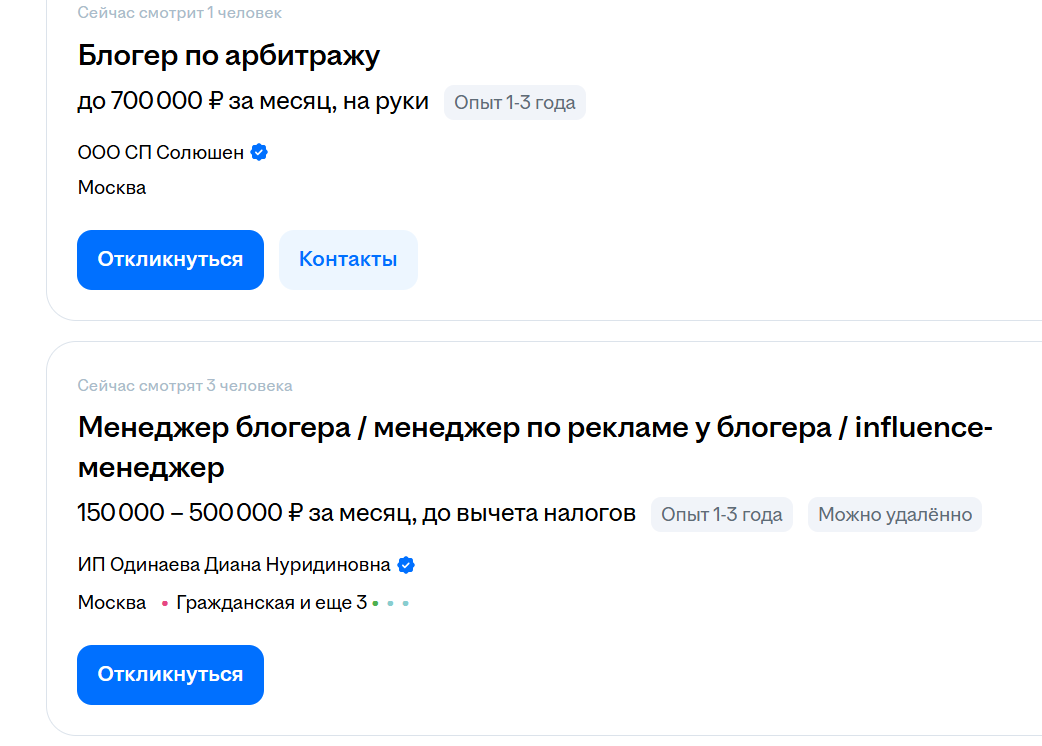This screenshot has width=1042, height=746.
Task: Click the Гражданская и еще 3 metro text
Action: click(271, 604)
